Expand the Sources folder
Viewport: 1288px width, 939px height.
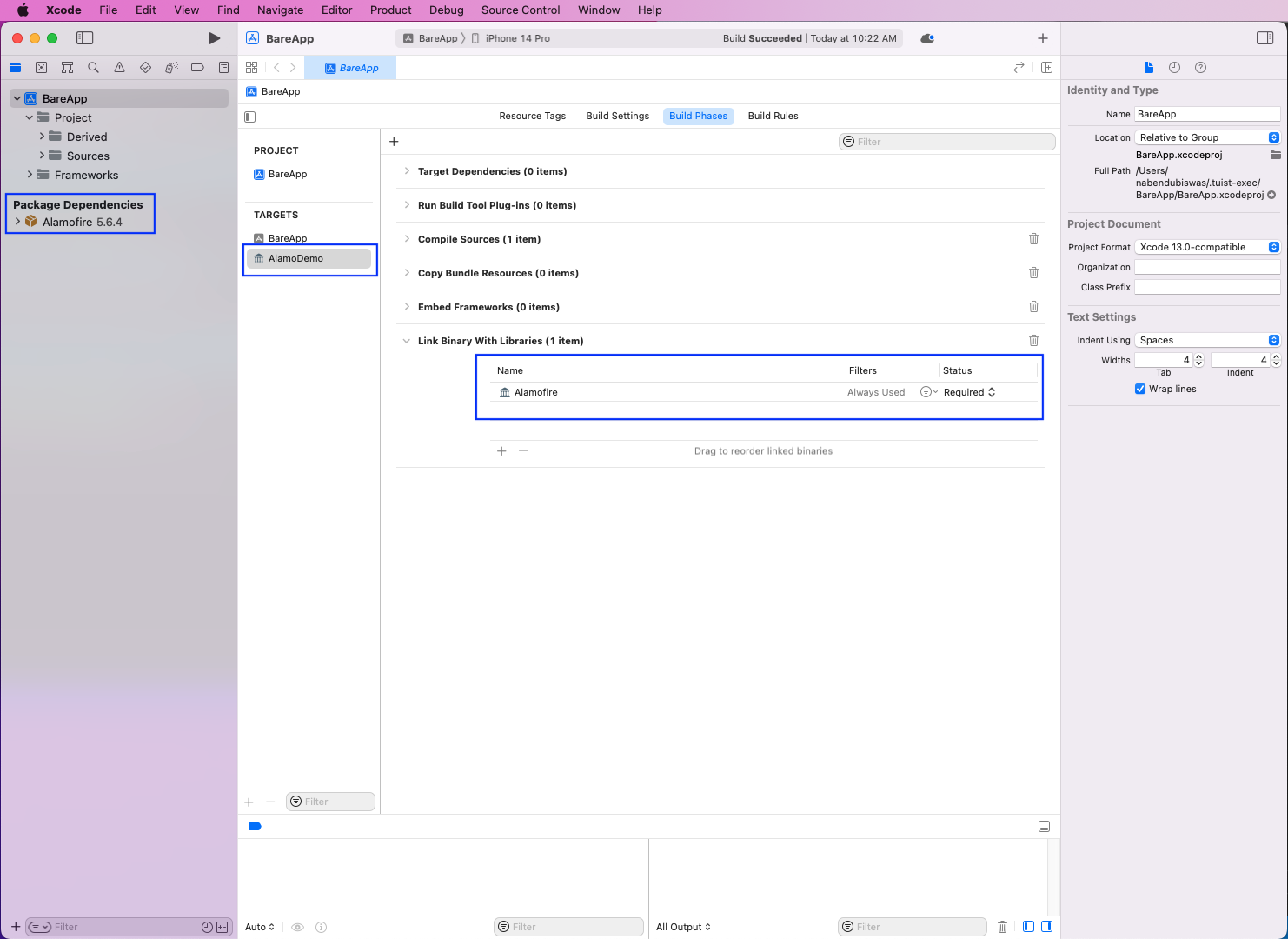42,156
